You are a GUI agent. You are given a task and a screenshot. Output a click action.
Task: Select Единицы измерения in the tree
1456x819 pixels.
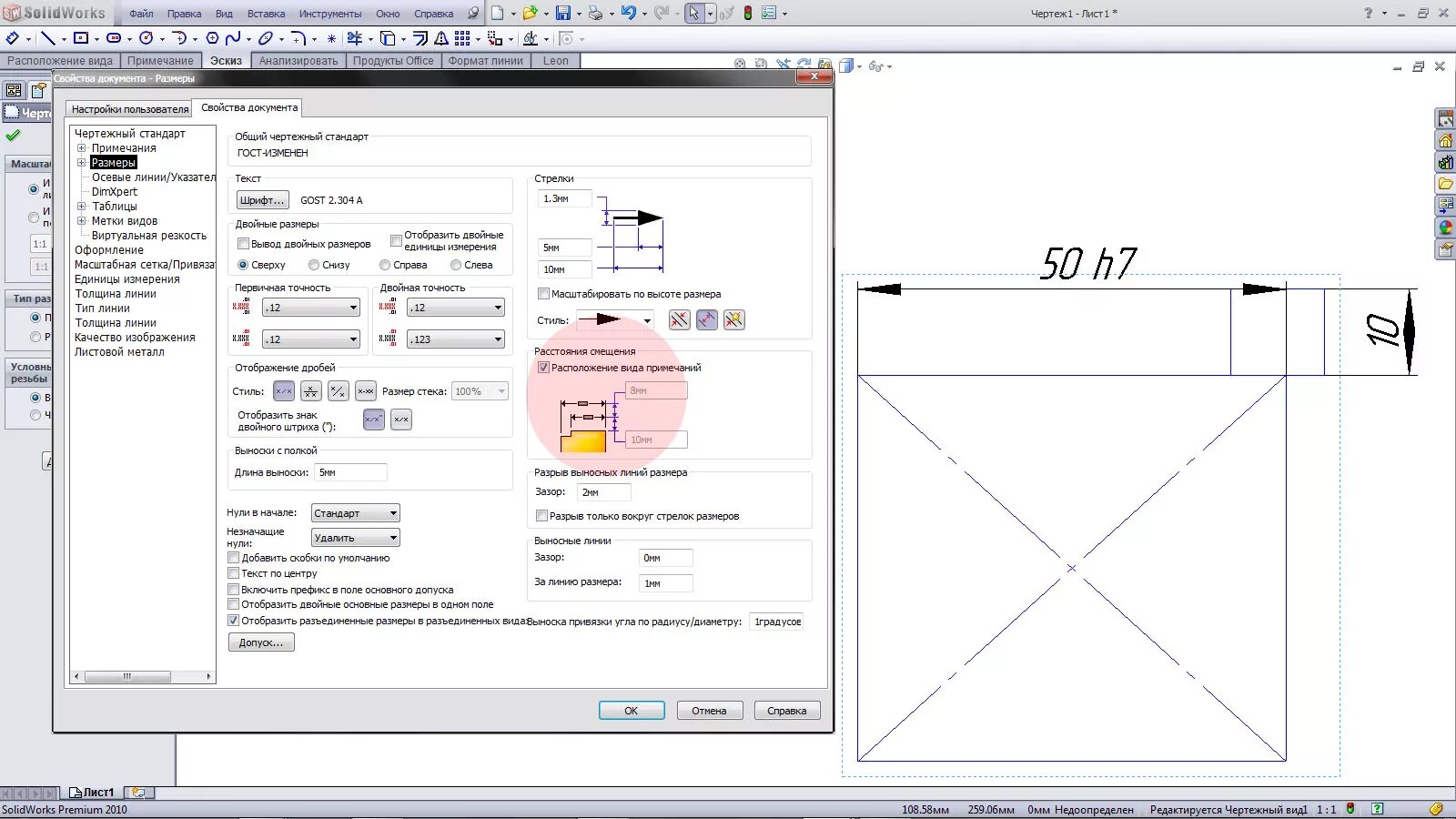pos(127,279)
